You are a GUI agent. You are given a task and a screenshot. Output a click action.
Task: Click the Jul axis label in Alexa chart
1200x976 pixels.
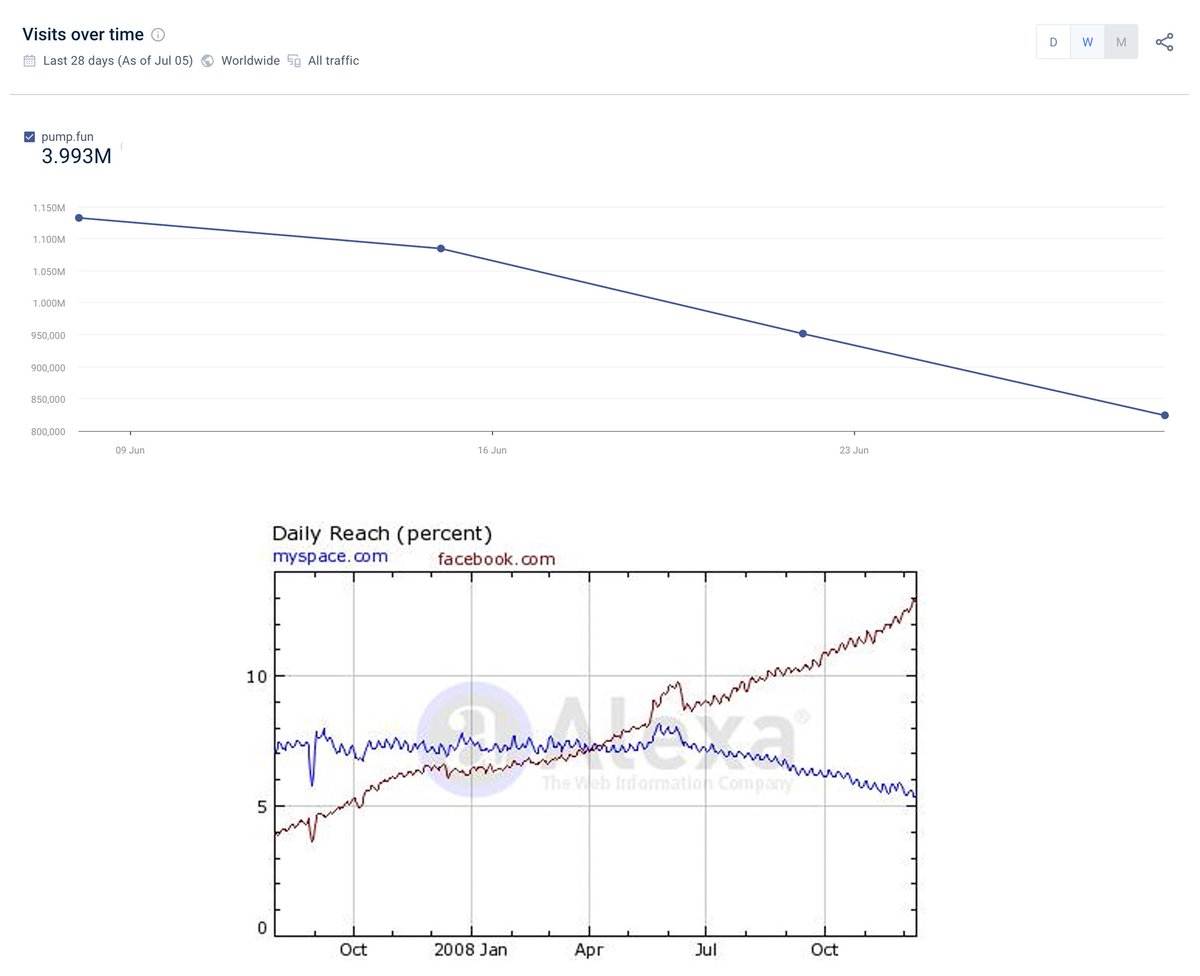tap(707, 950)
